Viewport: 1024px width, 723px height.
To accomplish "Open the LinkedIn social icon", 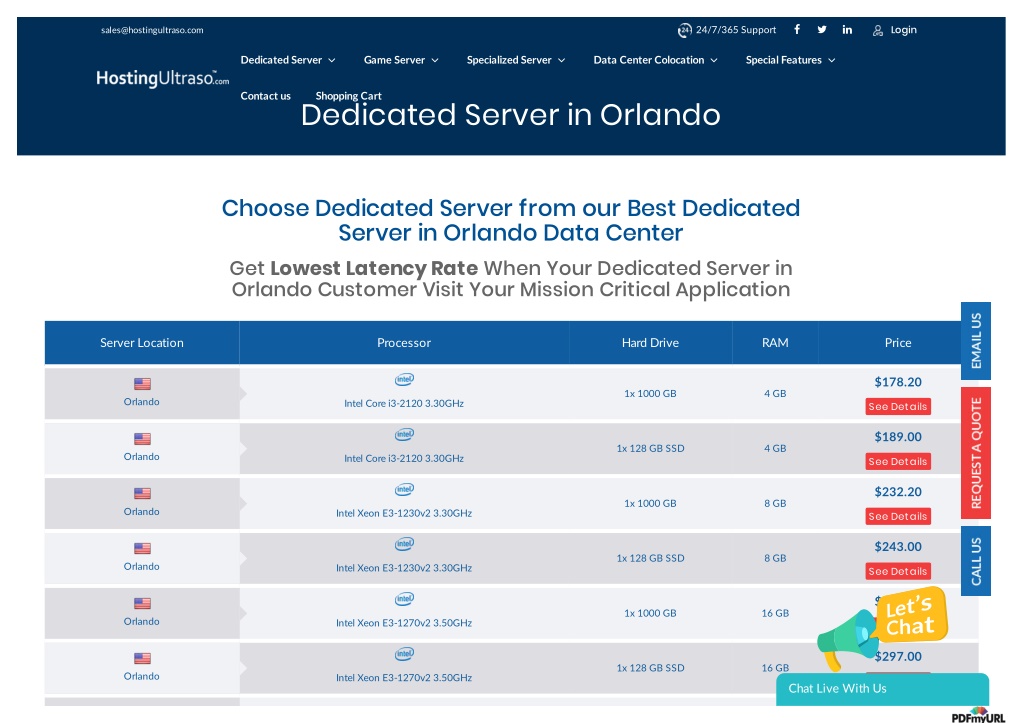I will click(x=847, y=29).
